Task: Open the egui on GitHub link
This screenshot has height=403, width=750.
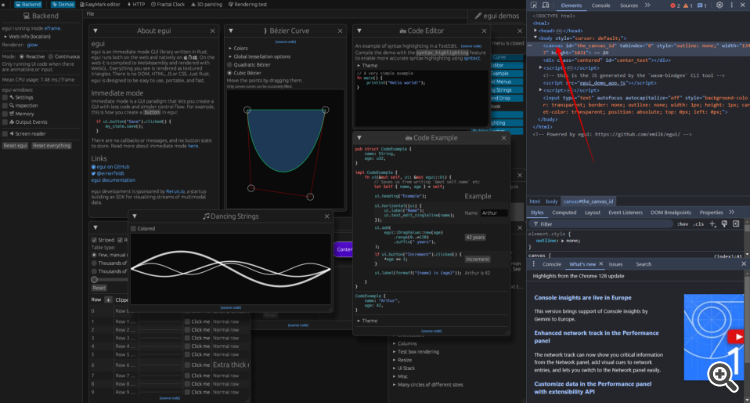Action: [110, 166]
